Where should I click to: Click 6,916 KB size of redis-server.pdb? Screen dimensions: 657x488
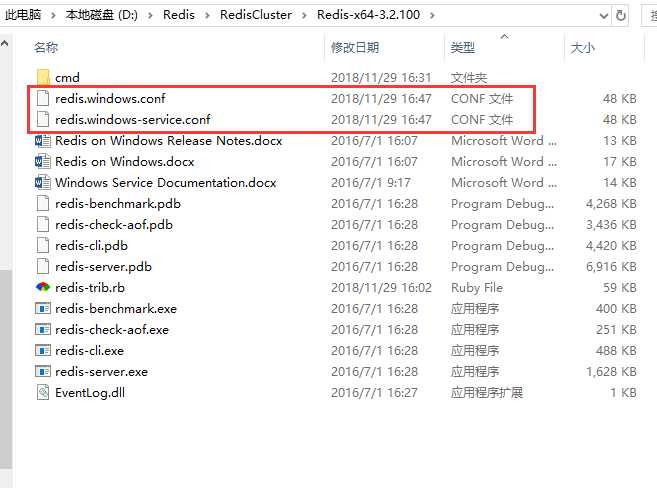click(x=611, y=266)
